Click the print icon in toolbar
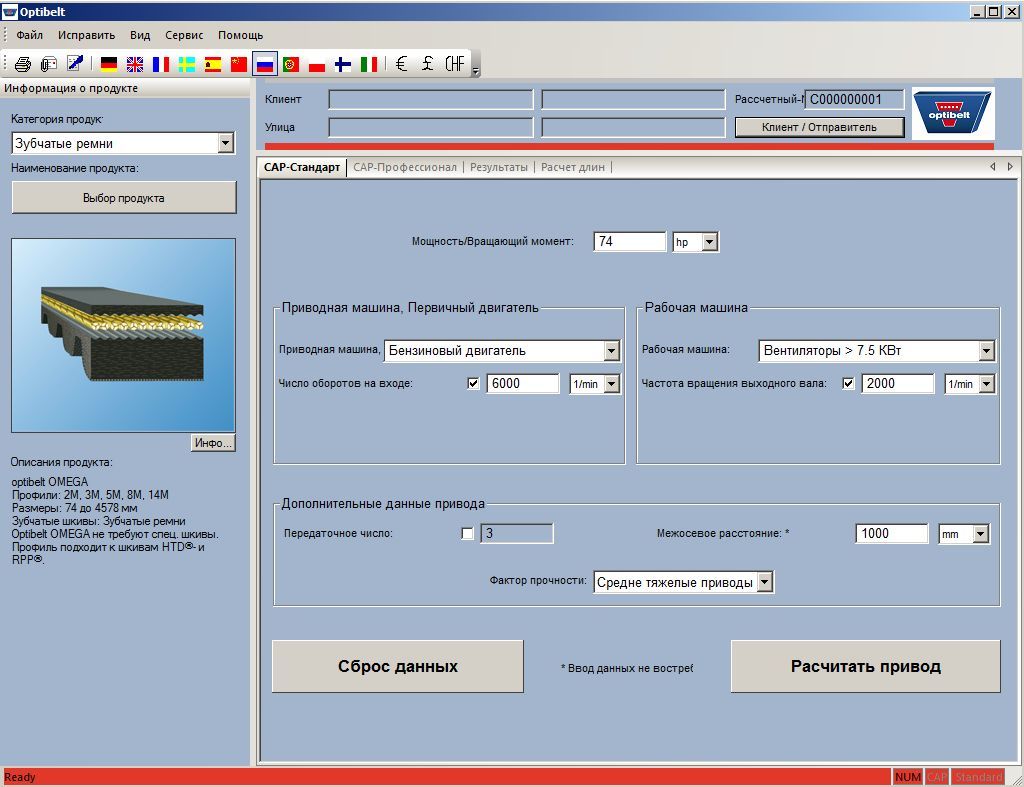Image resolution: width=1024 pixels, height=787 pixels. pos(22,64)
